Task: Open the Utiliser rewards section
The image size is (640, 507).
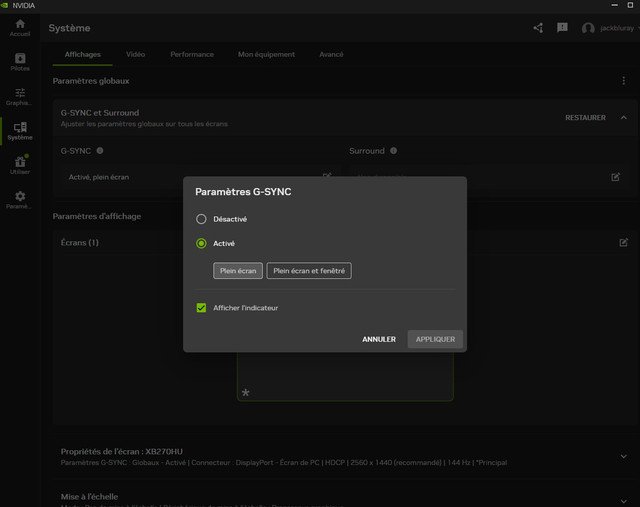Action: coord(20,165)
